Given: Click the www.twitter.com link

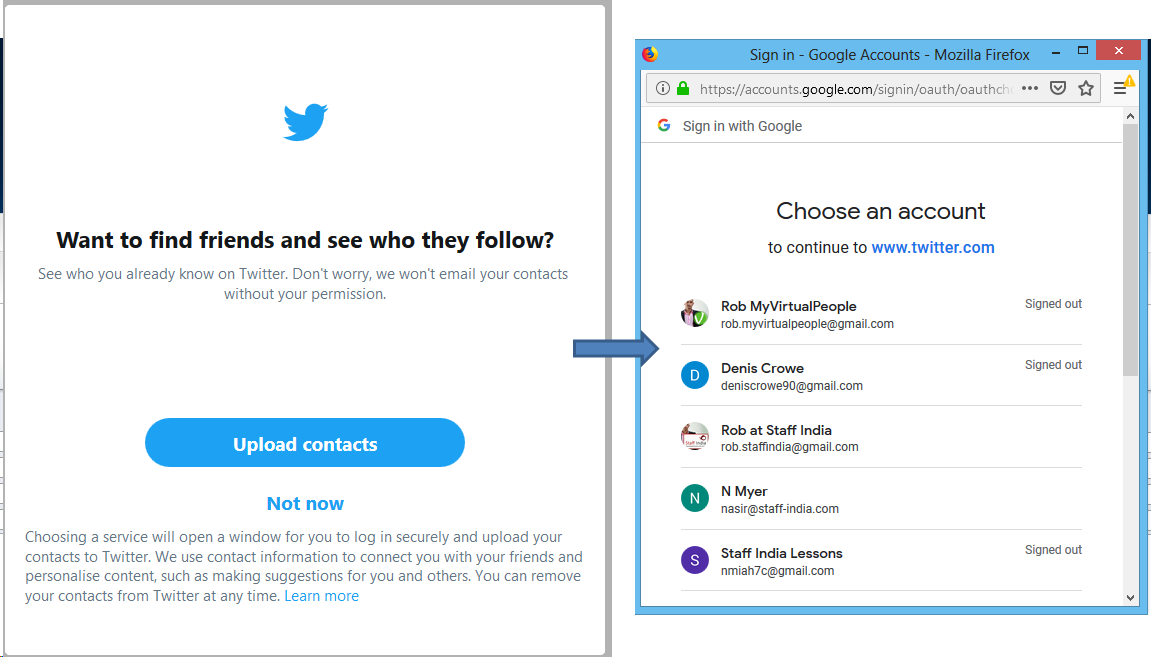Looking at the screenshot, I should coord(933,248).
